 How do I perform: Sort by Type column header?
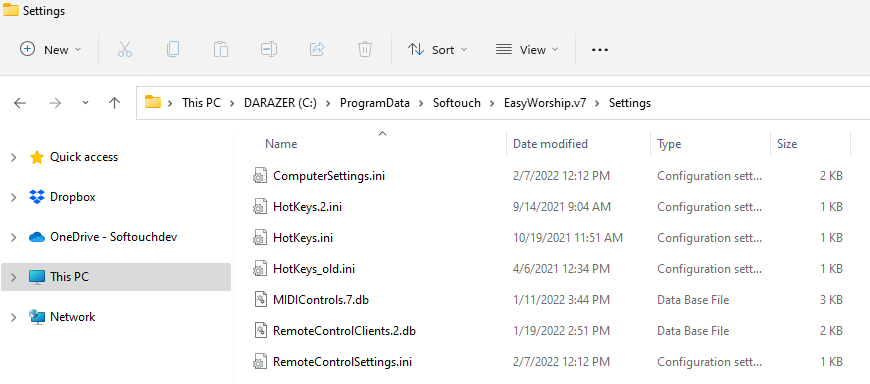pyautogui.click(x=669, y=144)
